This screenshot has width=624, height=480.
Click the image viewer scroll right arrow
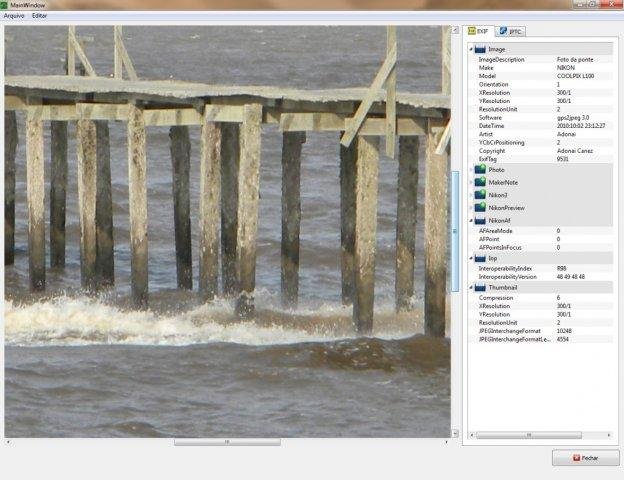click(447, 442)
